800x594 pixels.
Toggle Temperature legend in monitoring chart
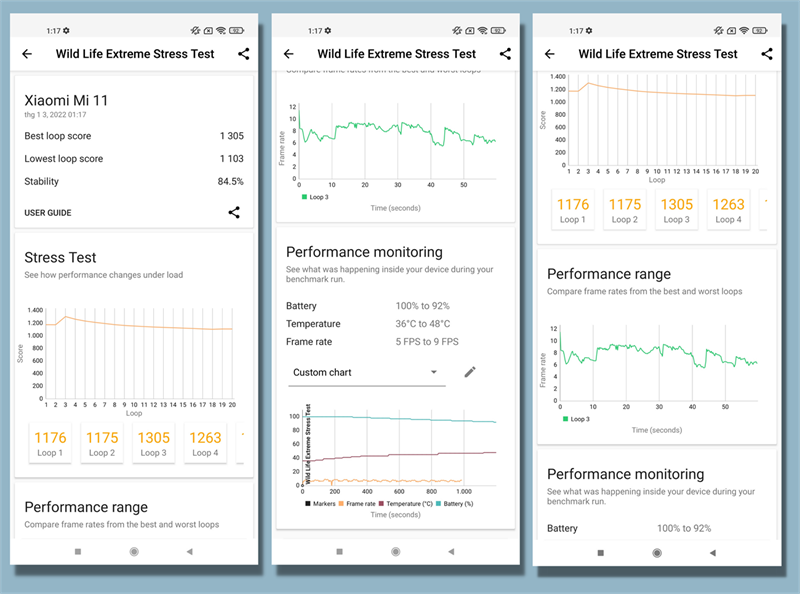(x=406, y=504)
